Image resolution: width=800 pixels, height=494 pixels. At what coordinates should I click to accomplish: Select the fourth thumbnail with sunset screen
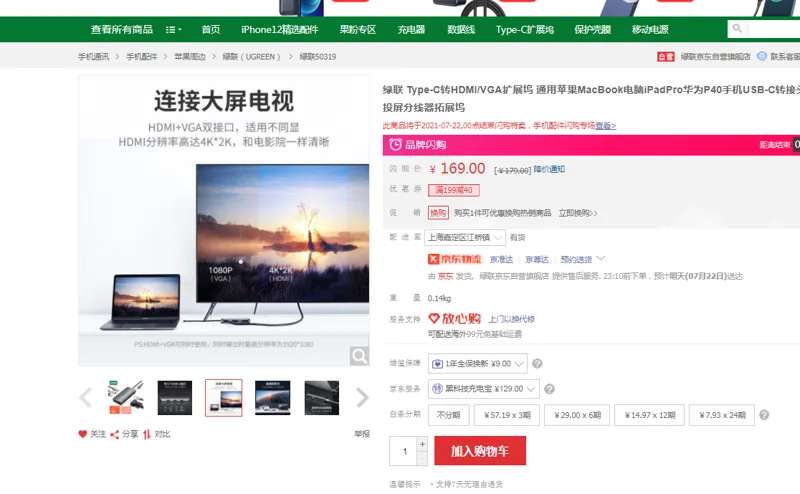pyautogui.click(x=273, y=398)
